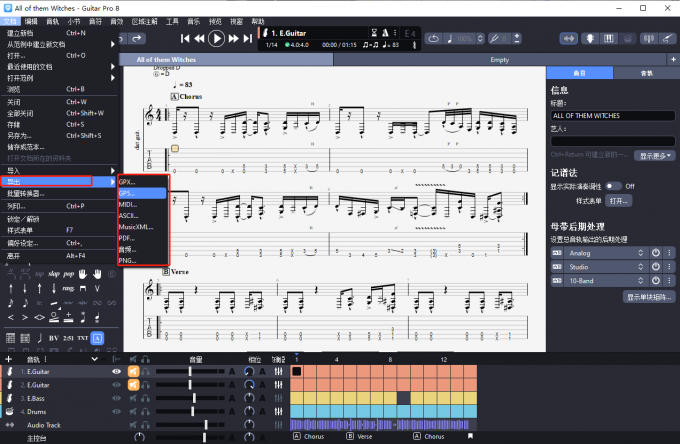
Task: Add a new track with plus icon
Action: point(8,358)
